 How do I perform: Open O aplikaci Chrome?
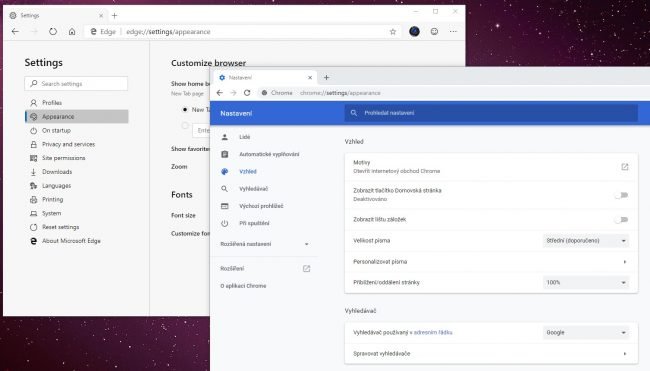pyautogui.click(x=243, y=286)
